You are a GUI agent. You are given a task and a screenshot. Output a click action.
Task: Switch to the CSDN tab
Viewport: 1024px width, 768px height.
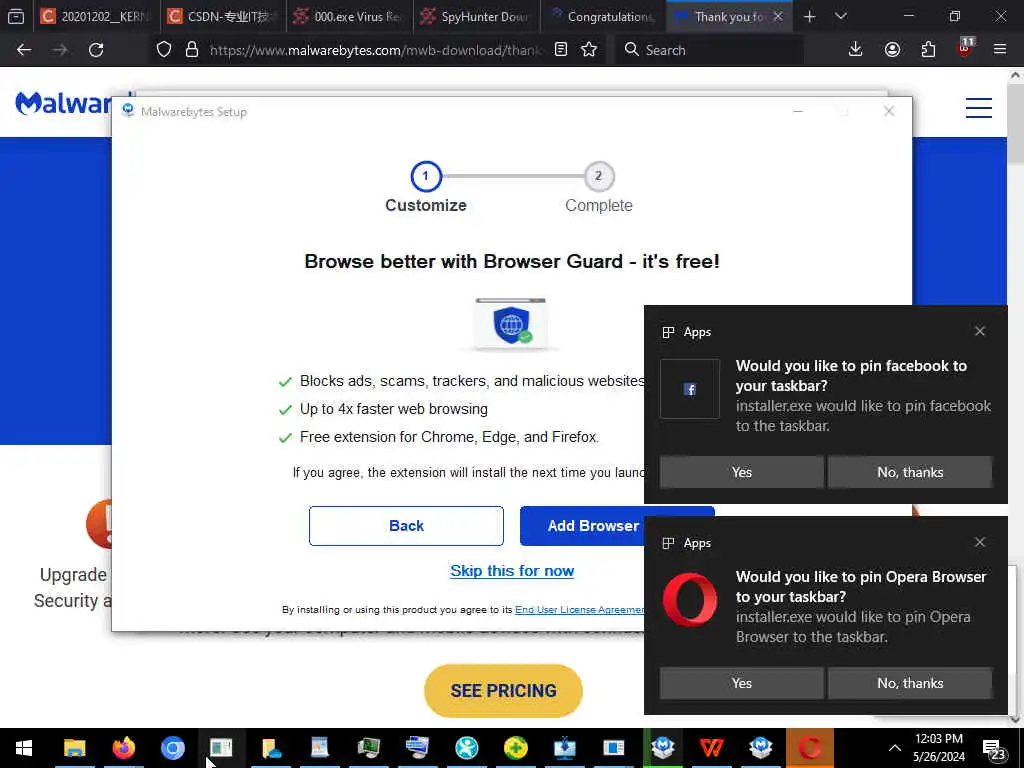(223, 16)
